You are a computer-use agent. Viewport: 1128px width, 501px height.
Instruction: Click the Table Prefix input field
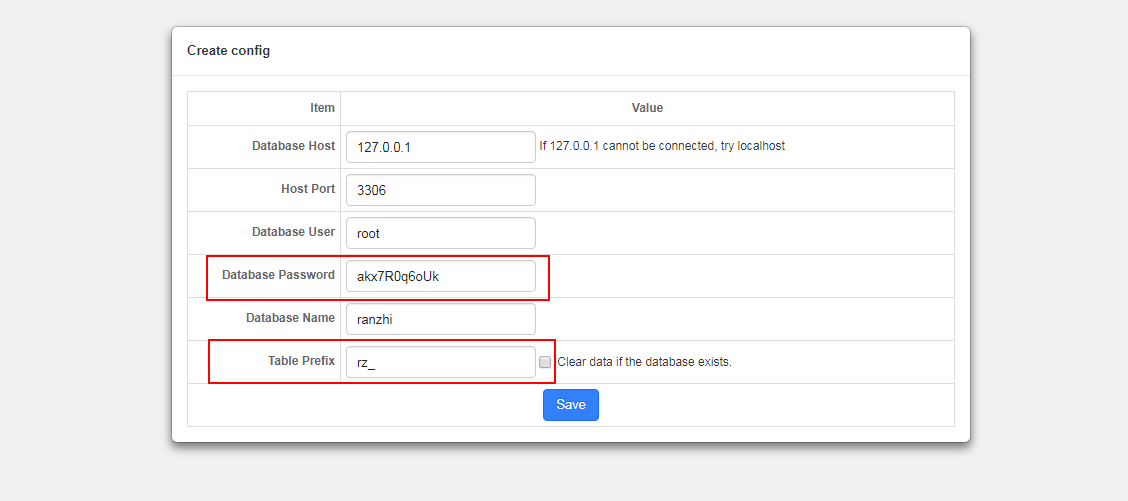(440, 362)
